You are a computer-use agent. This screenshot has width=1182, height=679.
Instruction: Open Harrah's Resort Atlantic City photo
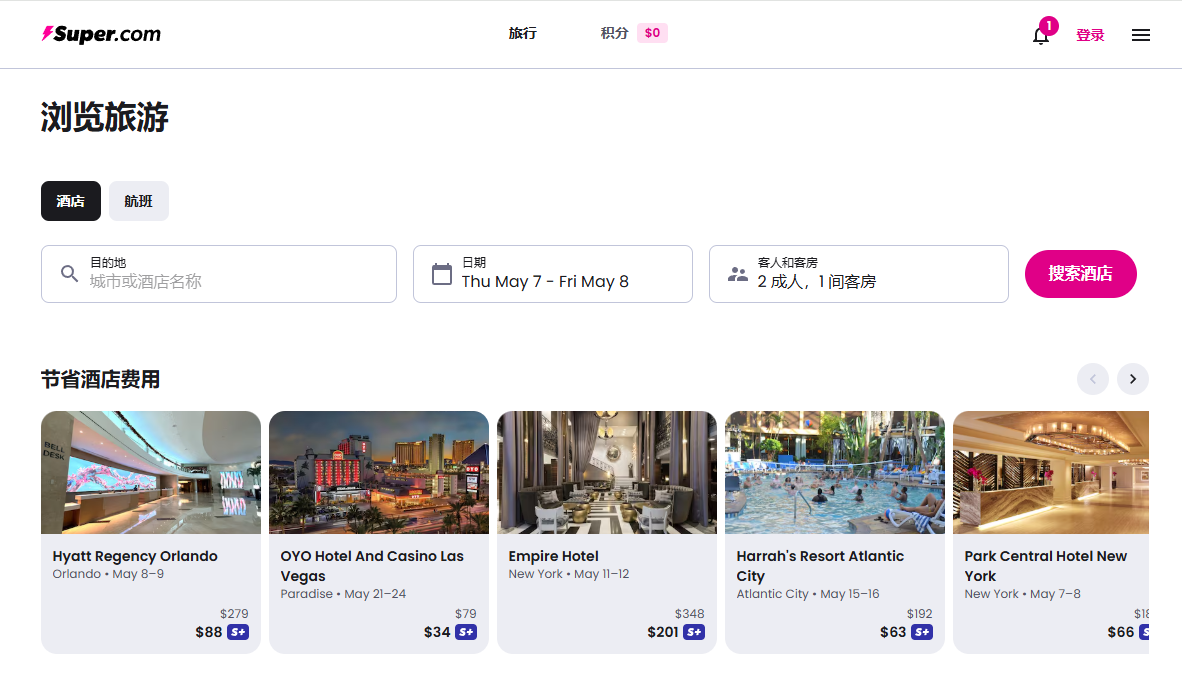pyautogui.click(x=834, y=473)
